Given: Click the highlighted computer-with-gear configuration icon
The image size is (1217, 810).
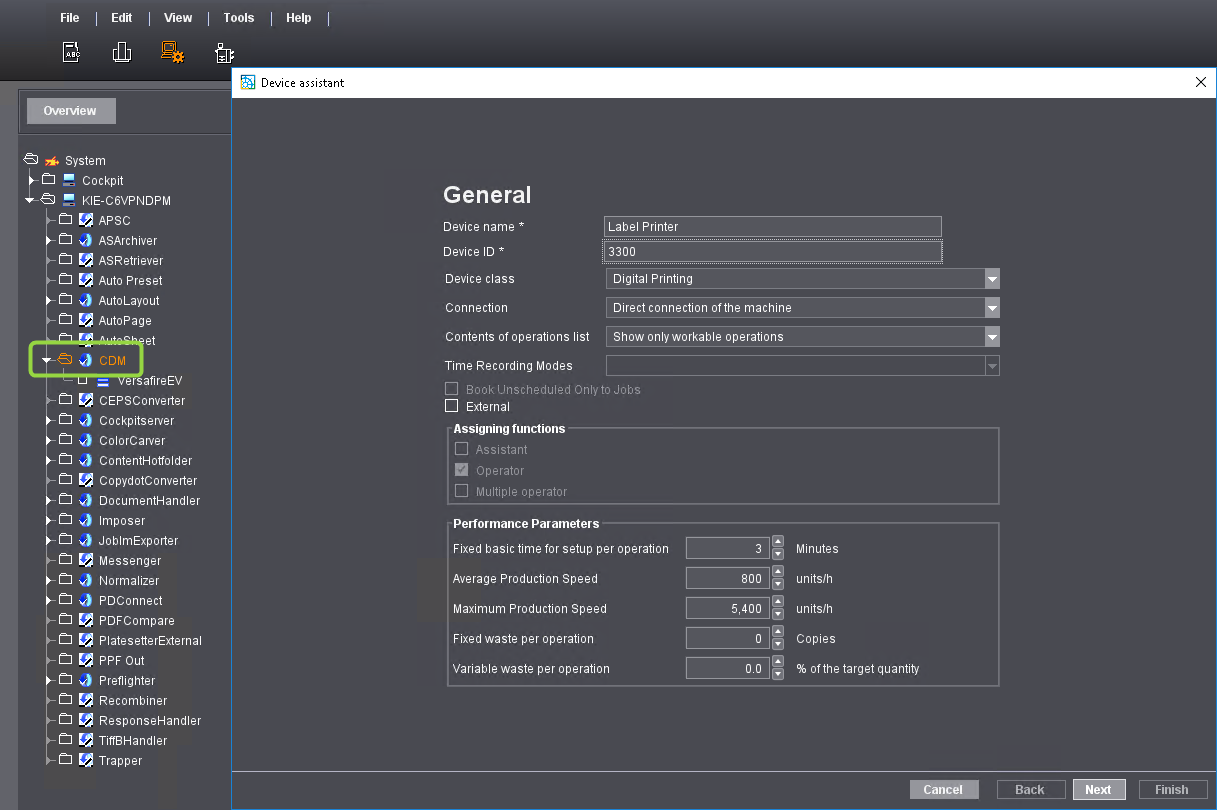Looking at the screenshot, I should click(172, 52).
